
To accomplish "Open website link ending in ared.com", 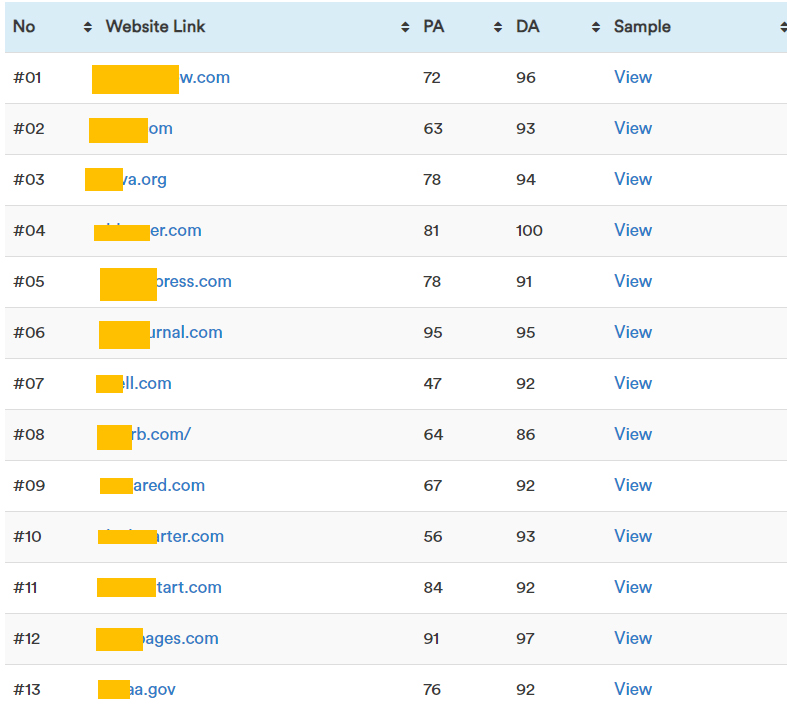I will tap(170, 485).
